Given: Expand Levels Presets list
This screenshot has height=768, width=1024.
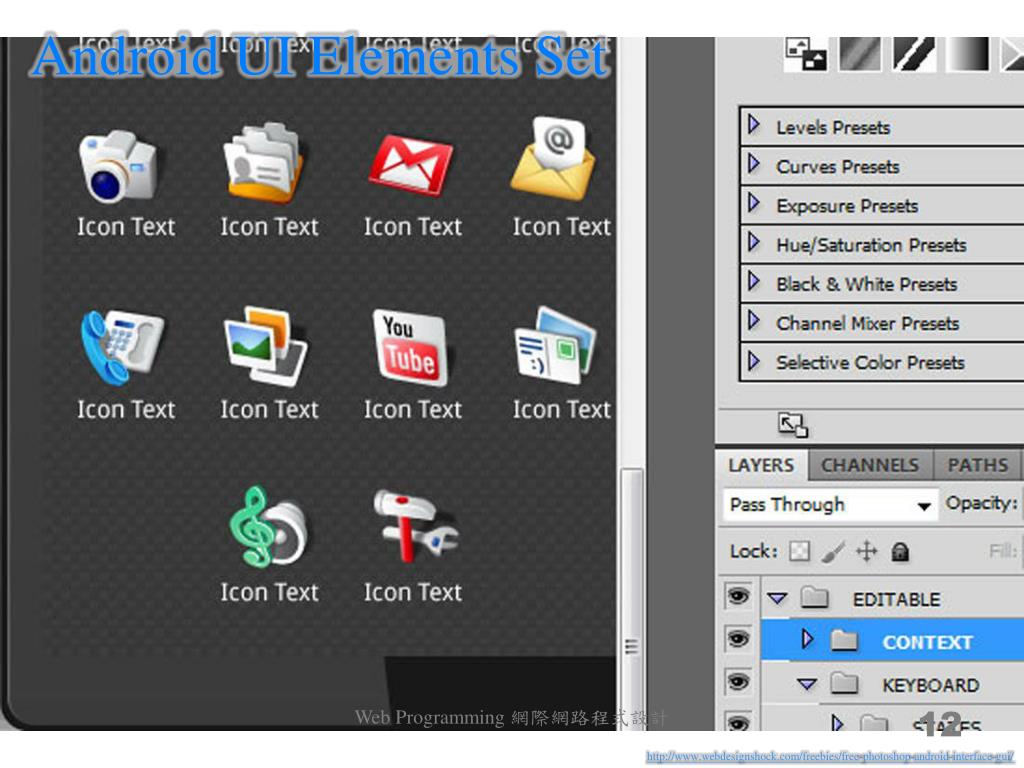Looking at the screenshot, I should 754,124.
